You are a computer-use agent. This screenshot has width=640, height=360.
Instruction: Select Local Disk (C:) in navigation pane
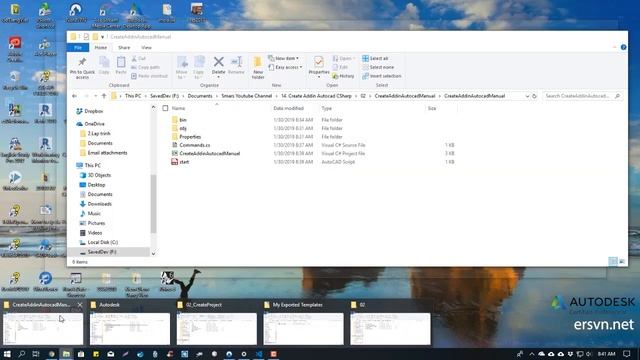[x=103, y=242]
